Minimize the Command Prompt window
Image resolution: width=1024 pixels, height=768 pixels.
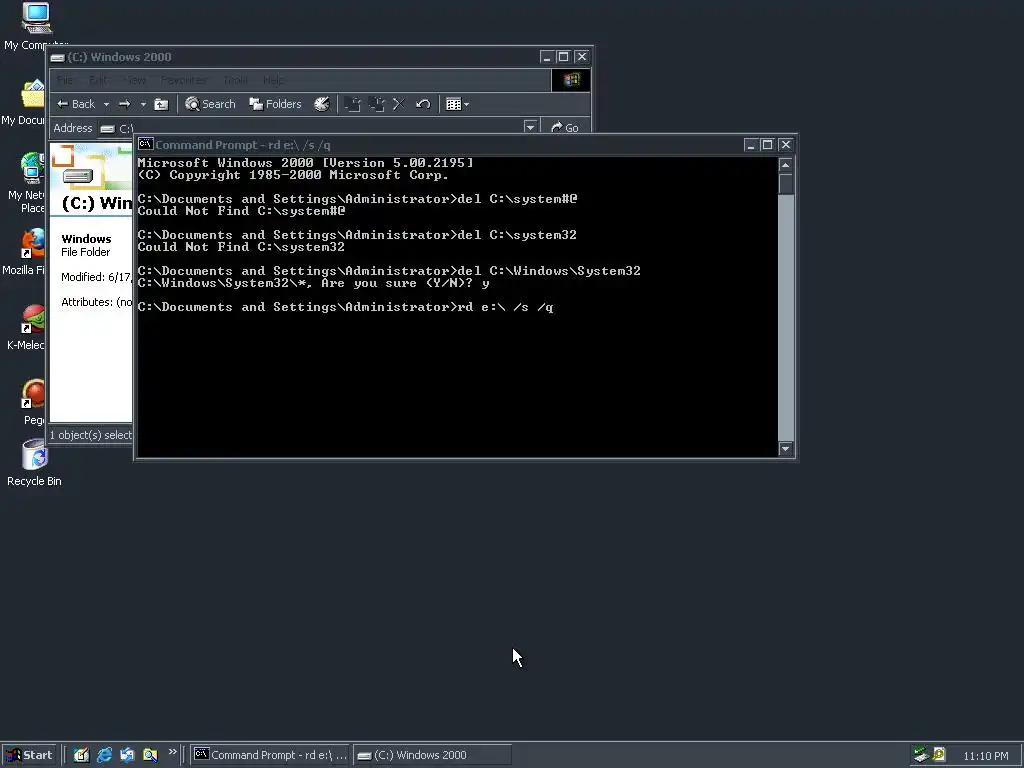pos(750,145)
